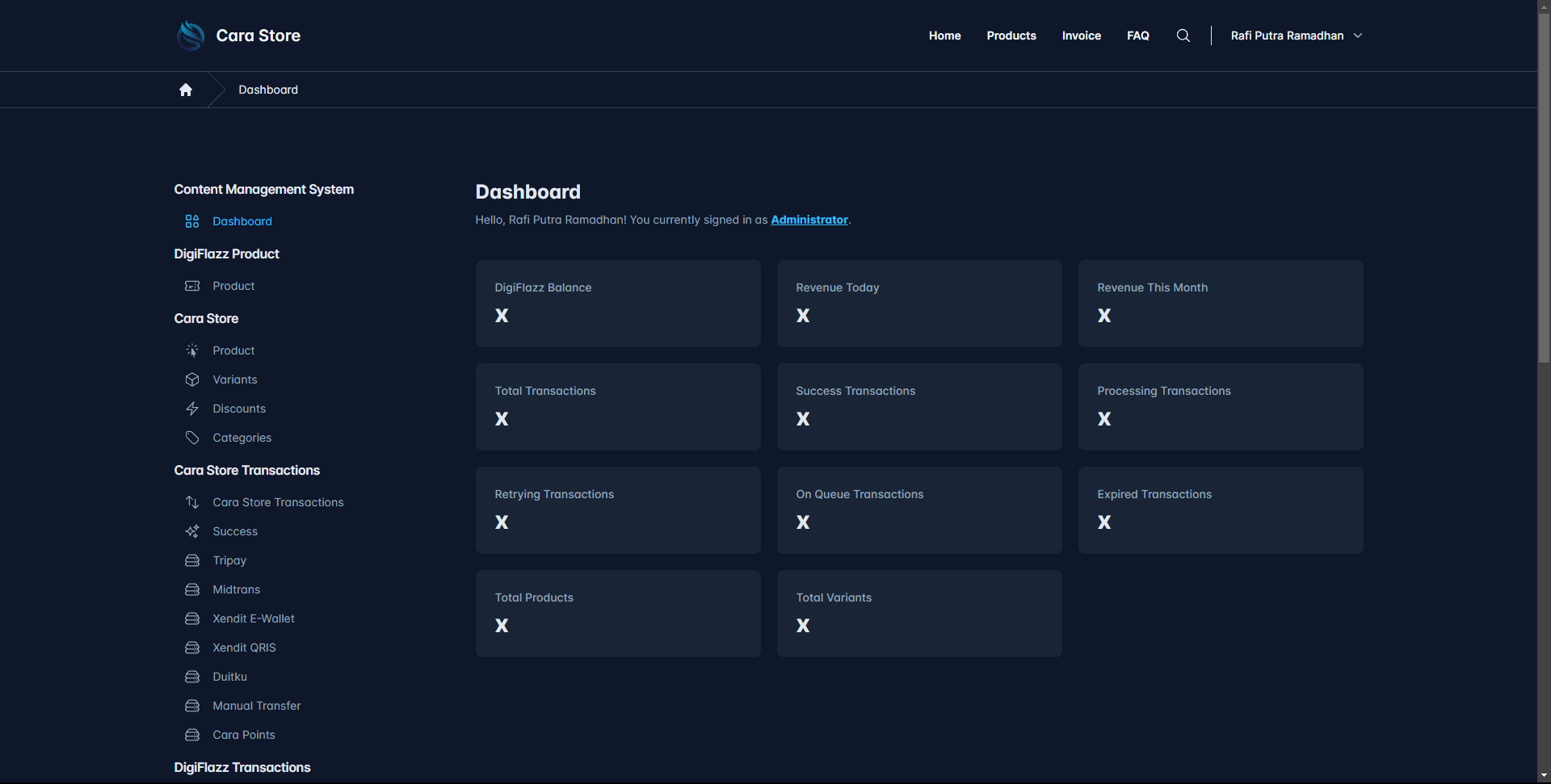Expand the Rafi Putra Ramadhan user menu
The image size is (1551, 784).
coord(1297,36)
